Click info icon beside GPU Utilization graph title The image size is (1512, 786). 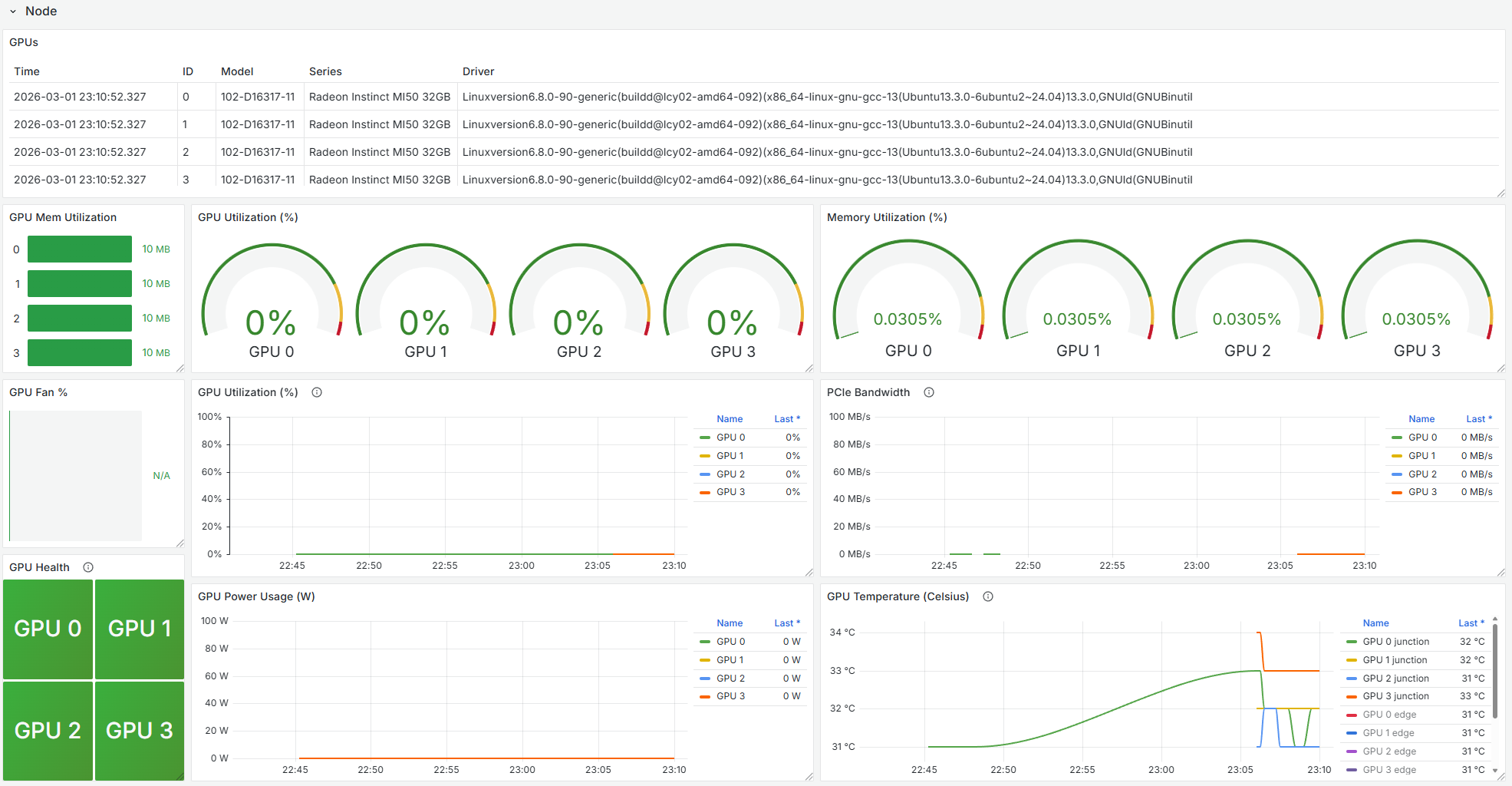point(317,392)
